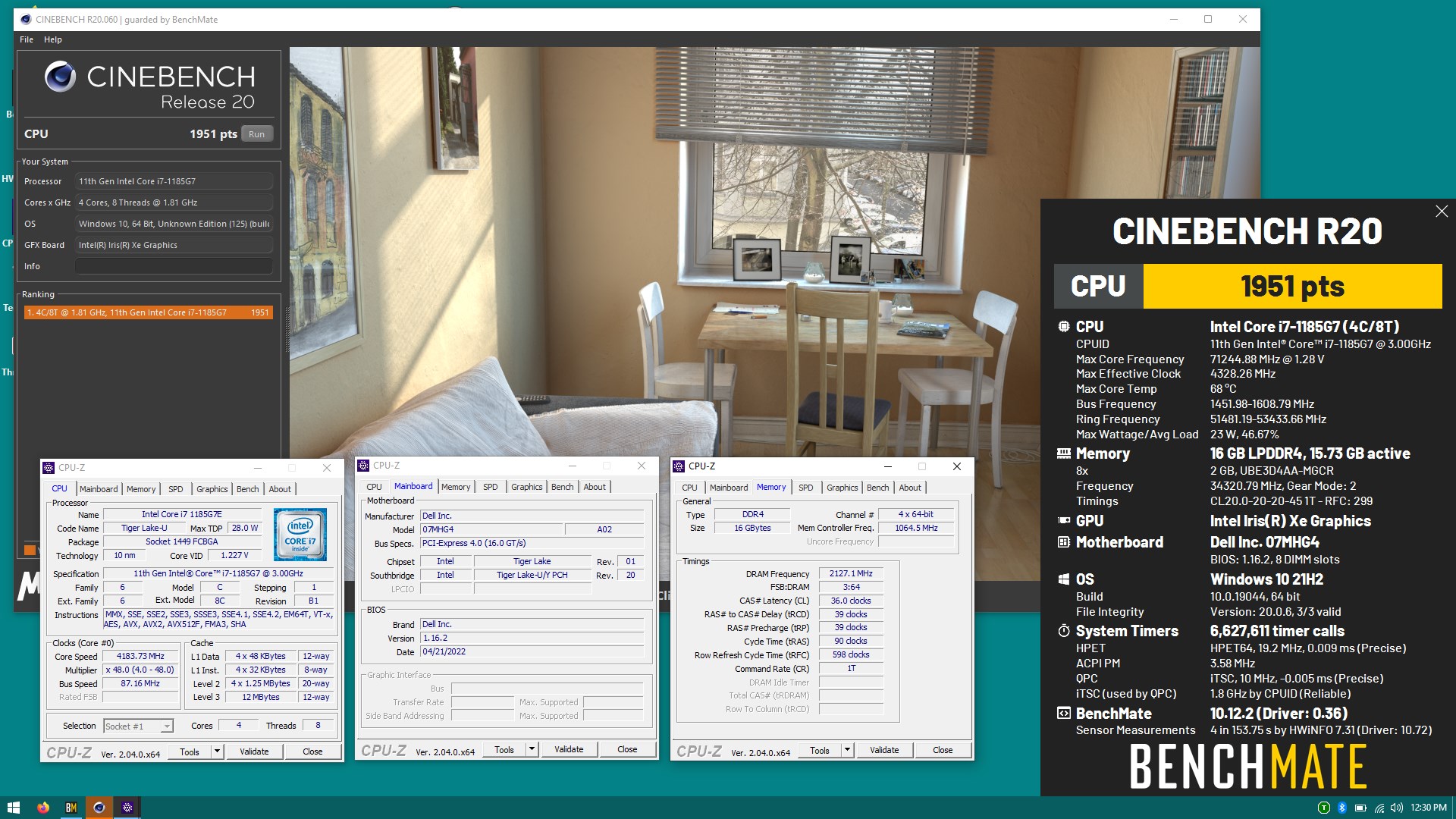Click the 1951 pts score bar in BenchMate
1456x819 pixels.
[1292, 287]
